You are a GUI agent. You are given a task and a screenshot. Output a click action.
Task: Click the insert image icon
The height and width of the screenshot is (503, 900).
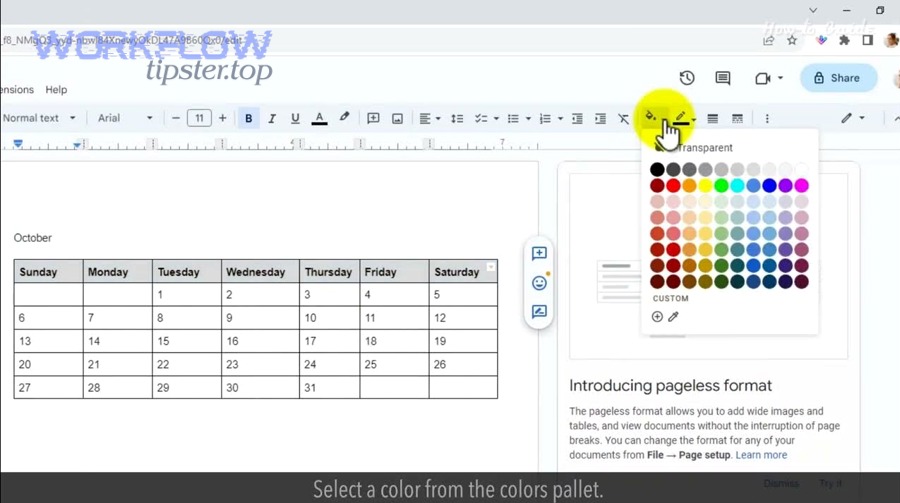coord(397,118)
